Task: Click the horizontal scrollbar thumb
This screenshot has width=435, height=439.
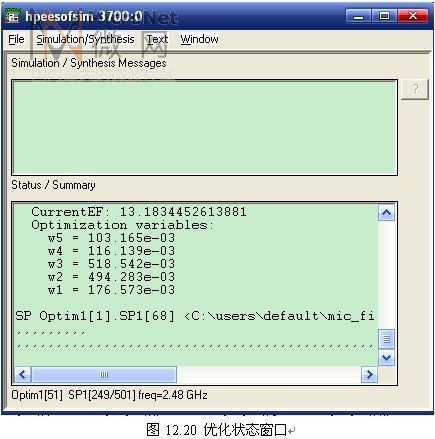Action: point(104,375)
